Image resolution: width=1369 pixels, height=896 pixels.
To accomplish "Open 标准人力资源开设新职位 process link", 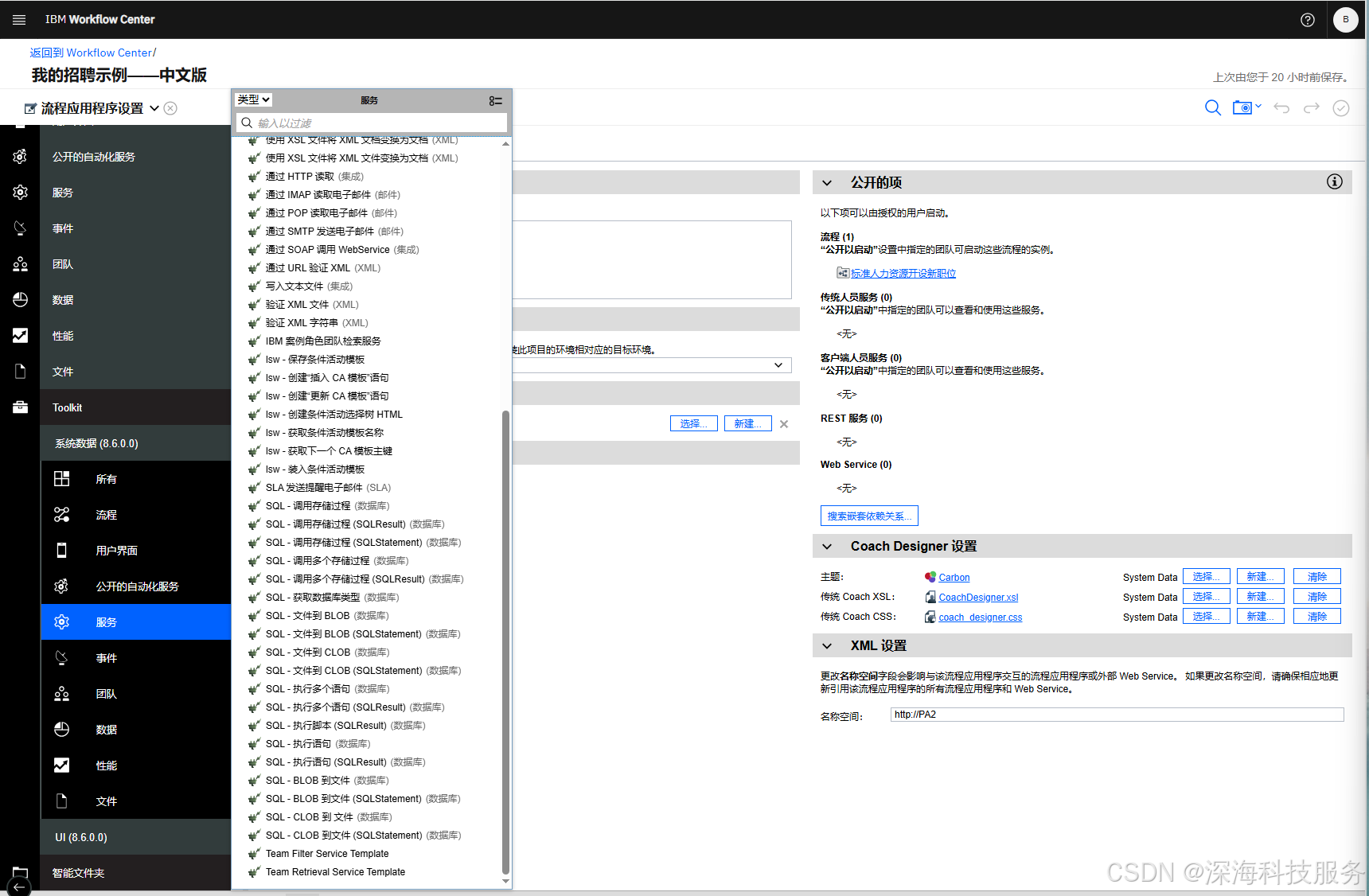I will pyautogui.click(x=903, y=274).
